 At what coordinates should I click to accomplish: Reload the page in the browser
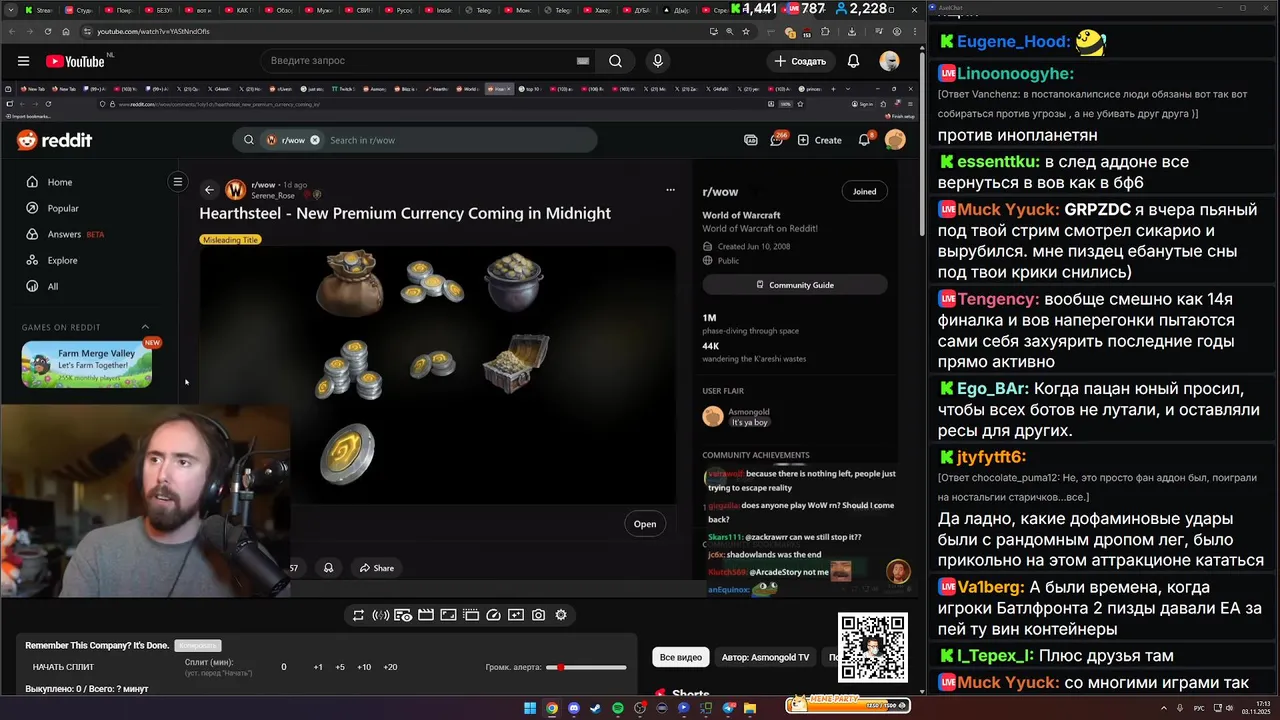point(48,31)
